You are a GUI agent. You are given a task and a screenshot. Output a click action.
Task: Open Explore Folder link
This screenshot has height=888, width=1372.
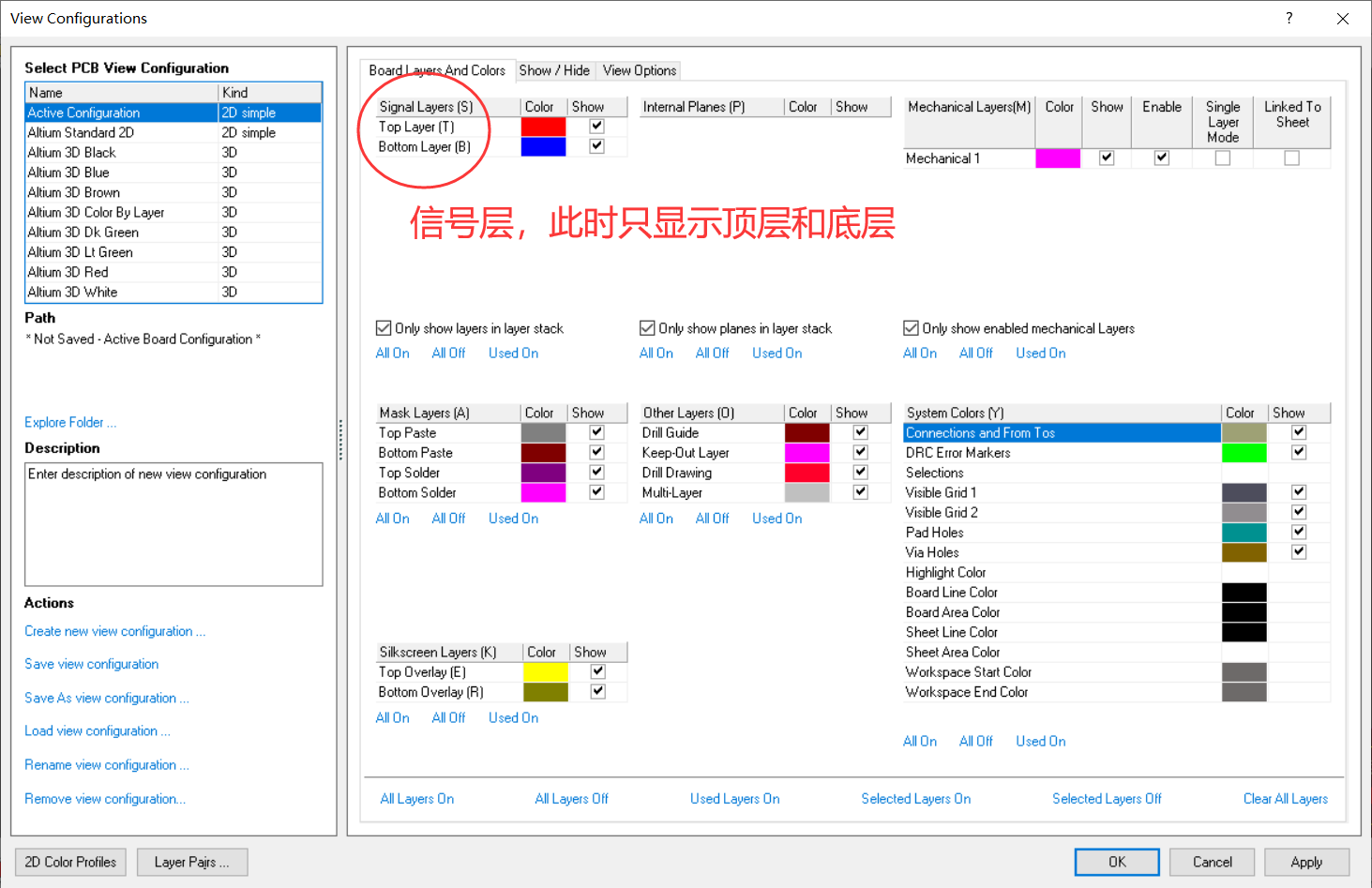point(70,422)
